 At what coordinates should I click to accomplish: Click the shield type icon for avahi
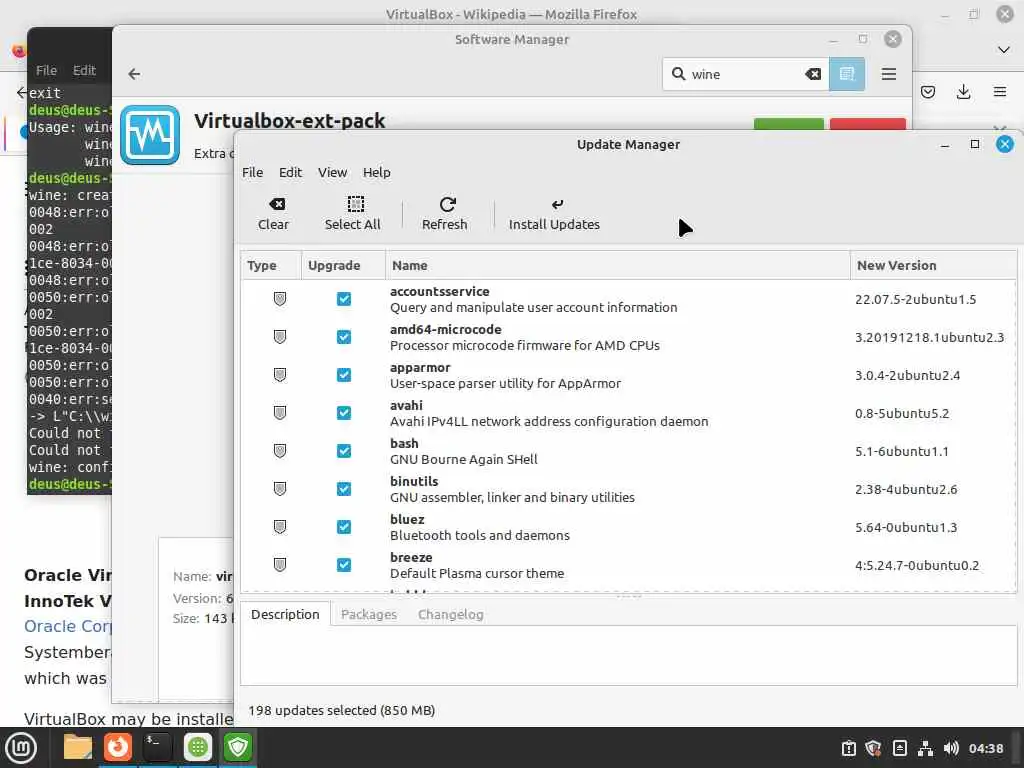click(x=280, y=413)
